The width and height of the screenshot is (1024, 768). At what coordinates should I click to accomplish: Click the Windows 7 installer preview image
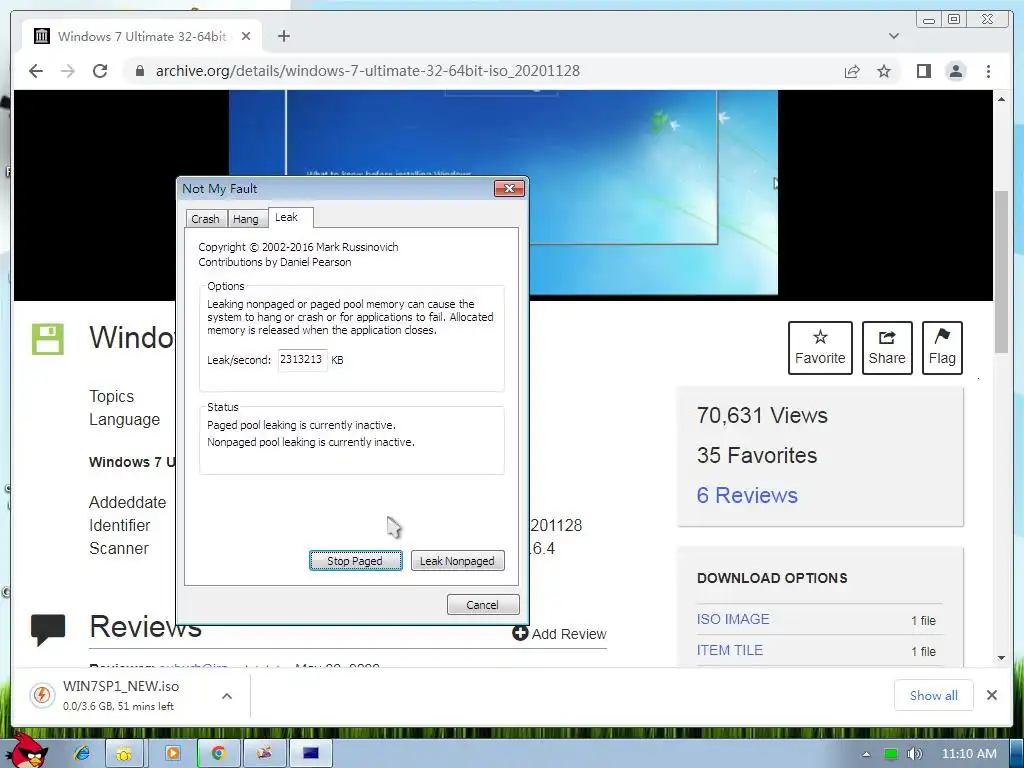click(x=503, y=193)
